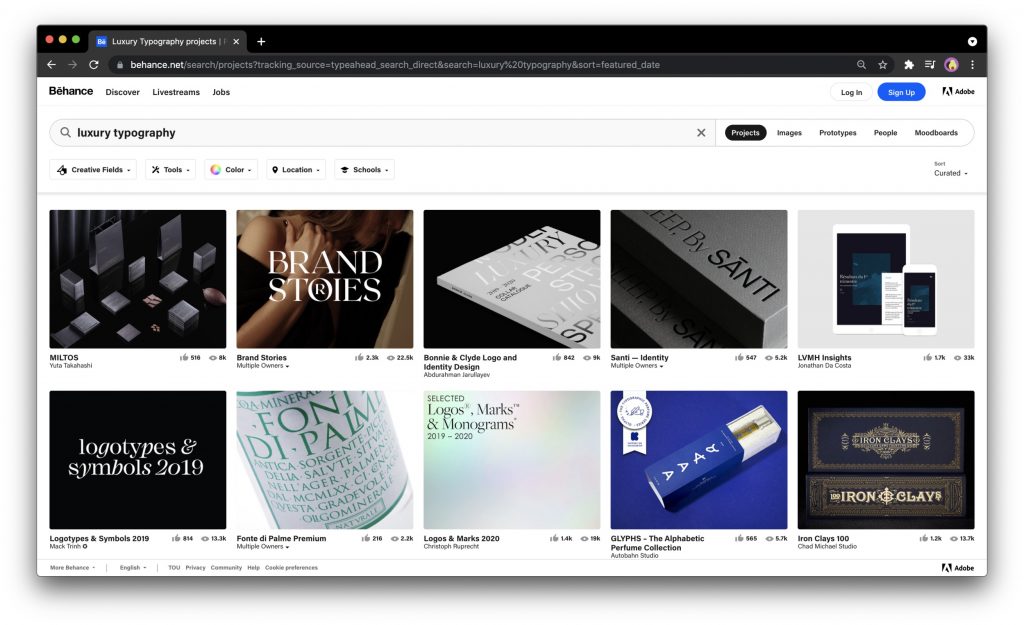Image resolution: width=1024 pixels, height=625 pixels.
Task: Open the Color filter swatch
Action: tap(231, 170)
